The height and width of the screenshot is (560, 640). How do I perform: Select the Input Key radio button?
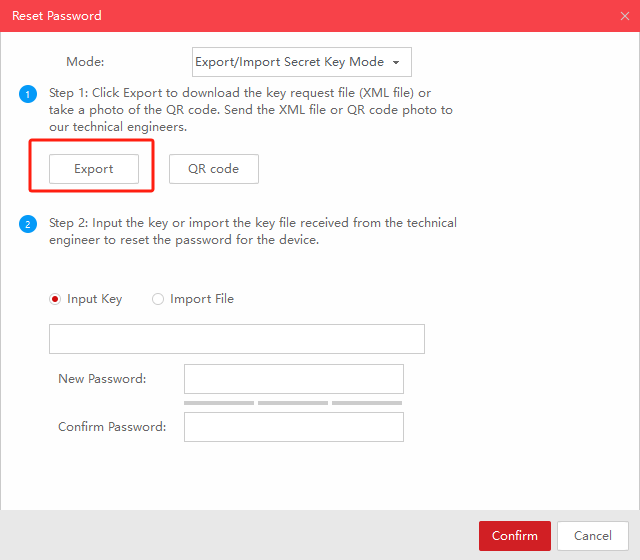[x=55, y=299]
